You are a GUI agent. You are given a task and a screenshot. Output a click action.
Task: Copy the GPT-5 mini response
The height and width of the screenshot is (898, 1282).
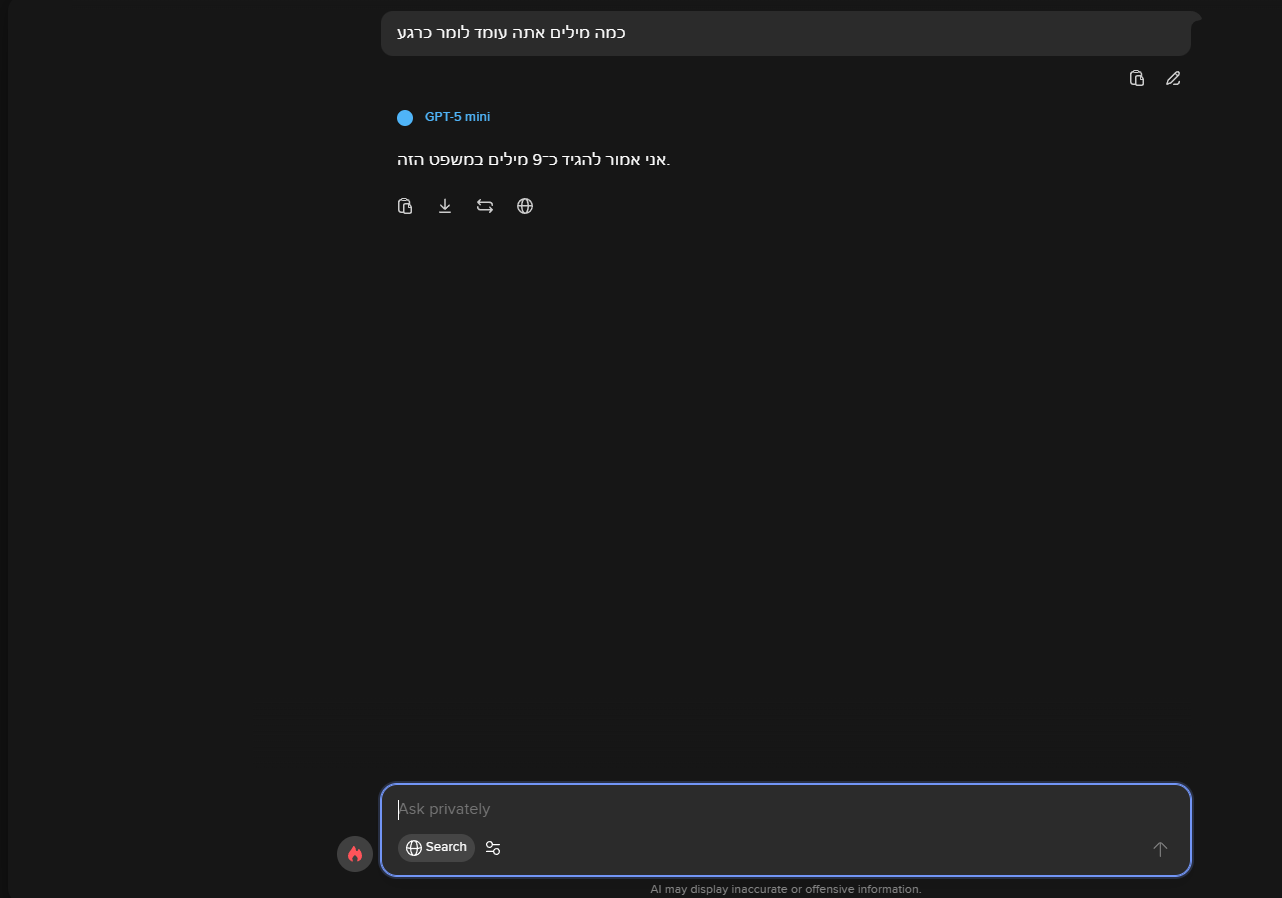(x=405, y=206)
